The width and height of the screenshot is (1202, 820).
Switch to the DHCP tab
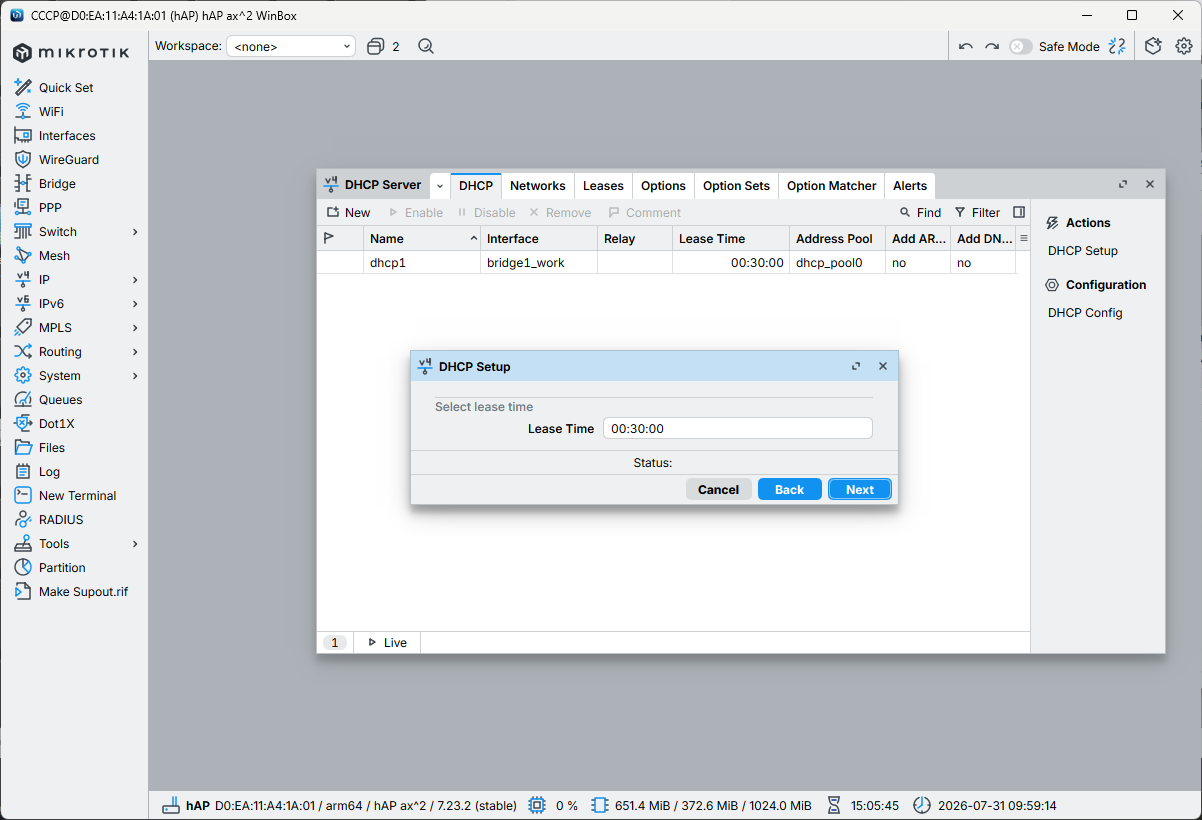click(476, 185)
